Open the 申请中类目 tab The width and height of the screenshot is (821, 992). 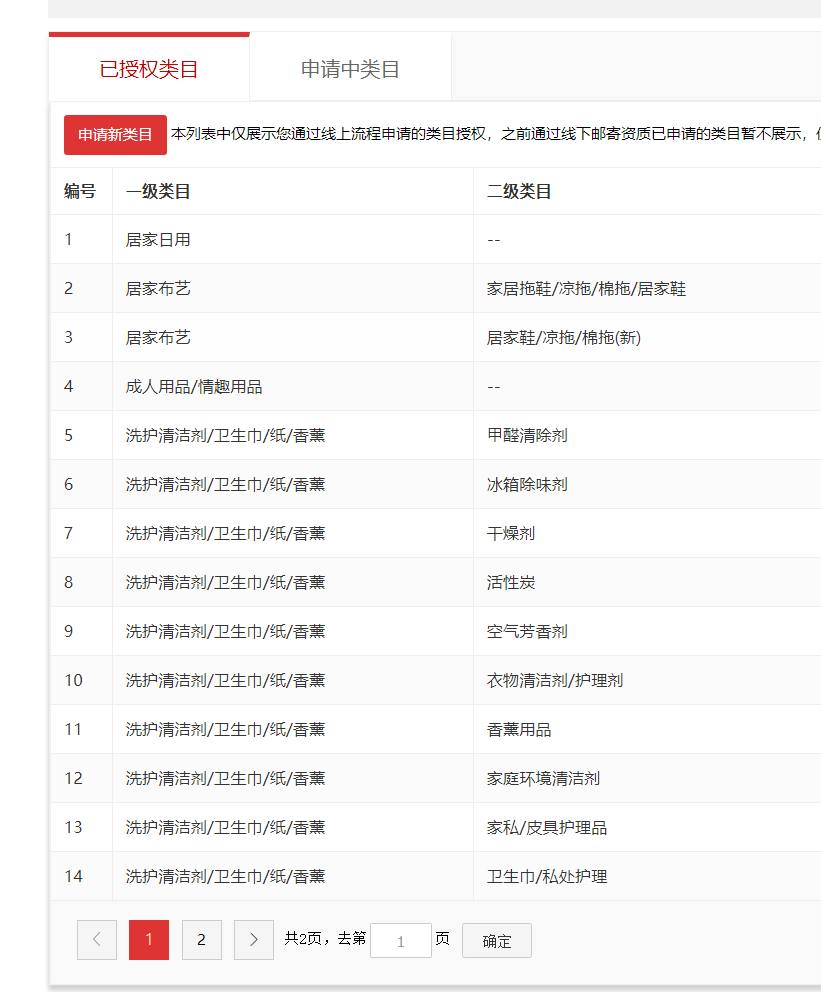point(350,69)
